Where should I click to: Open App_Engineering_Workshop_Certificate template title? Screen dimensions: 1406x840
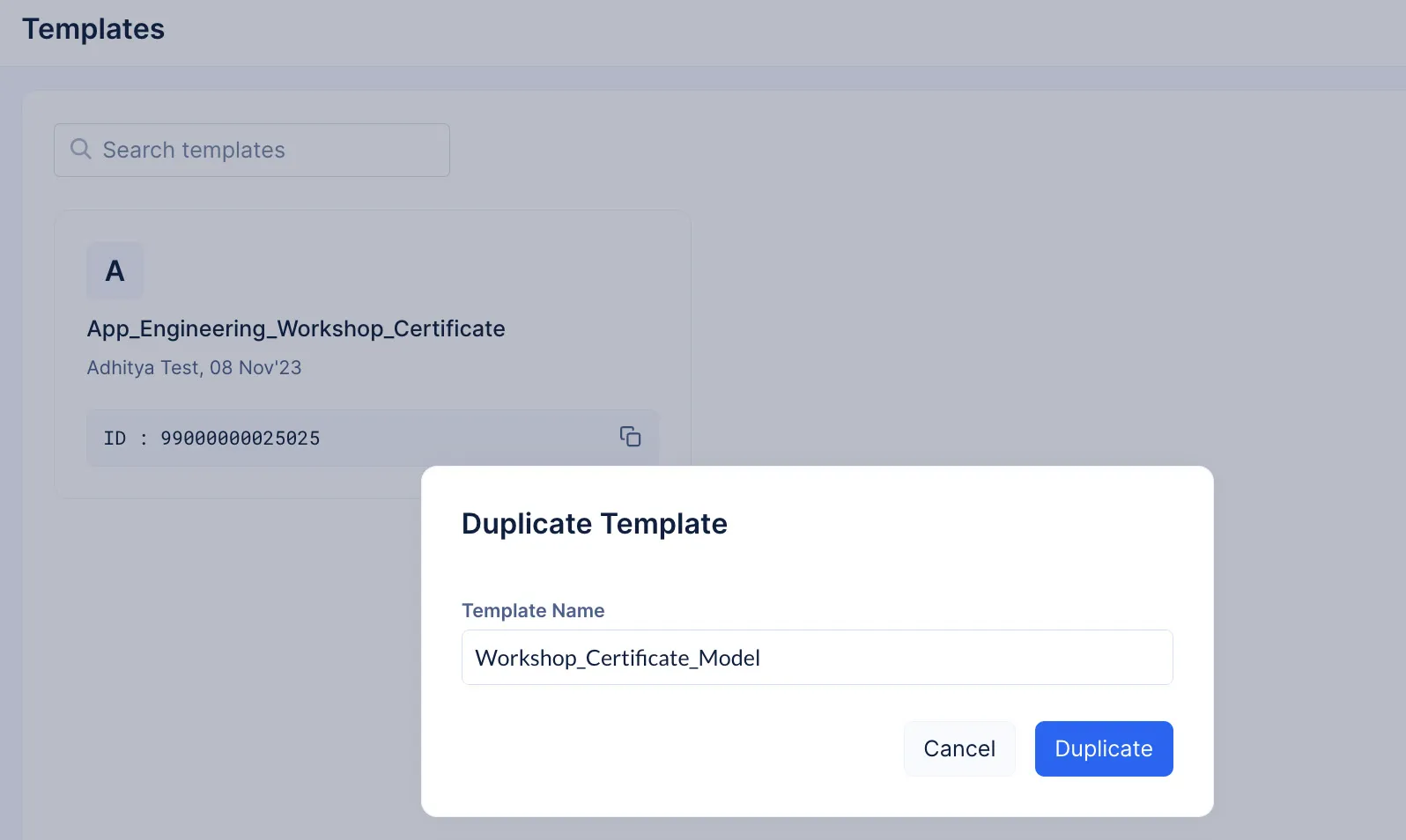tap(296, 328)
